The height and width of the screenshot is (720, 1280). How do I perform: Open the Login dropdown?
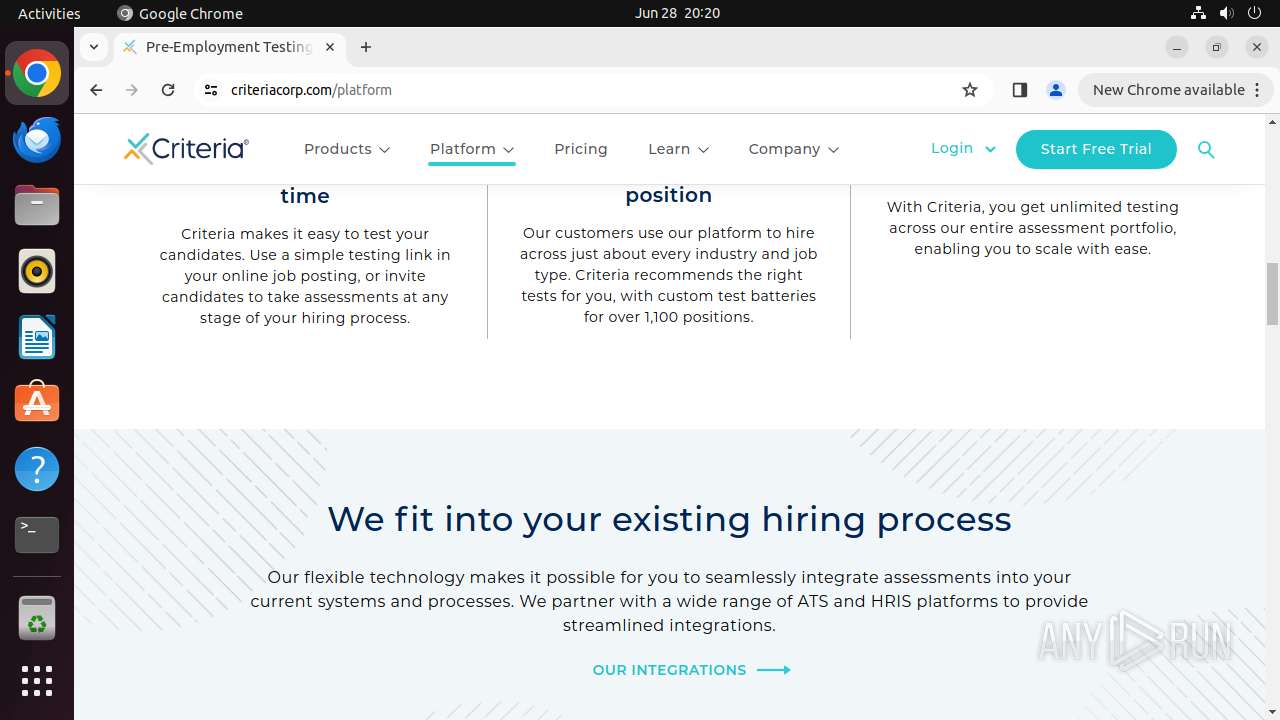point(963,148)
